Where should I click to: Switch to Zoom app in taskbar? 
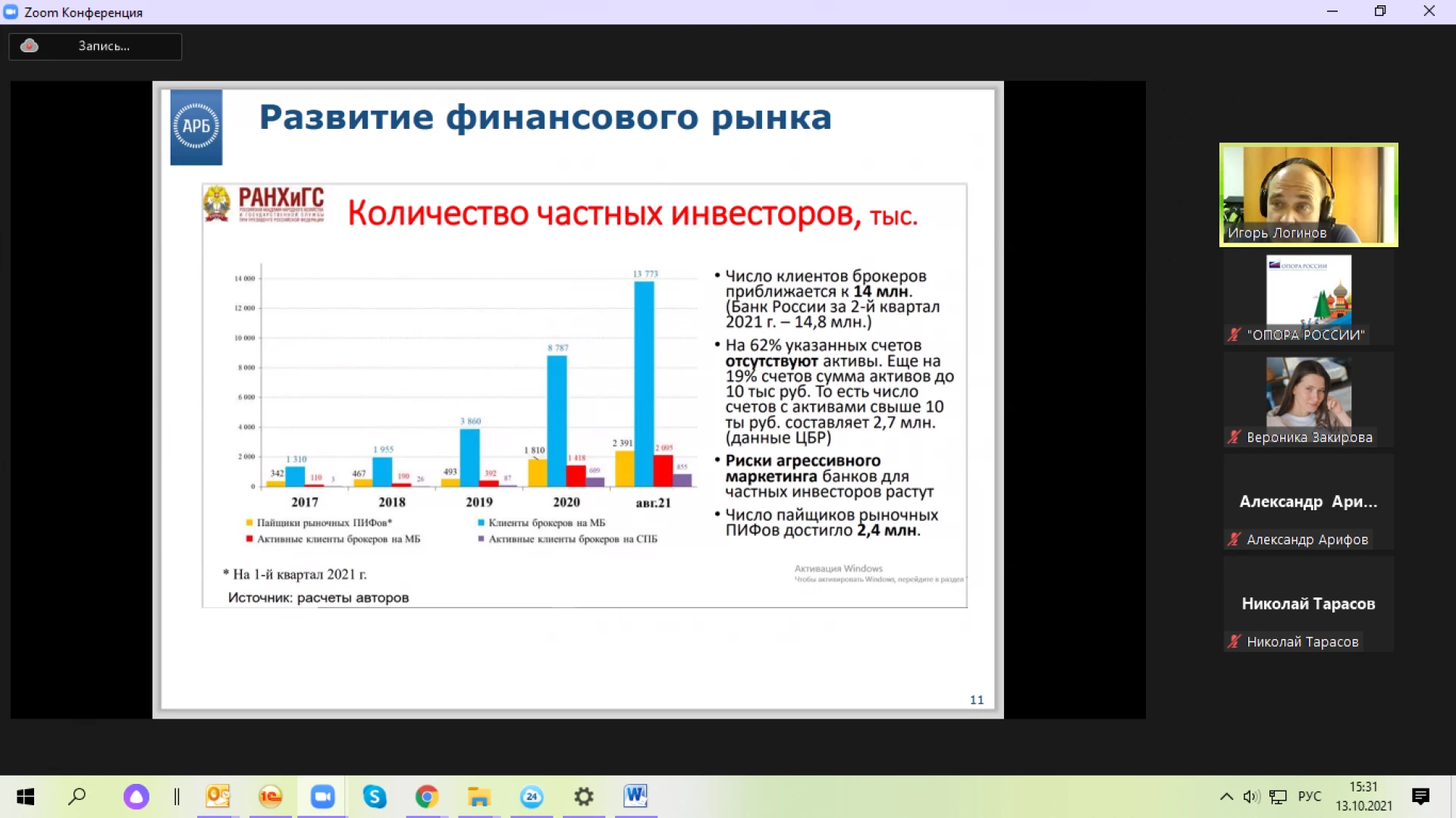(322, 797)
